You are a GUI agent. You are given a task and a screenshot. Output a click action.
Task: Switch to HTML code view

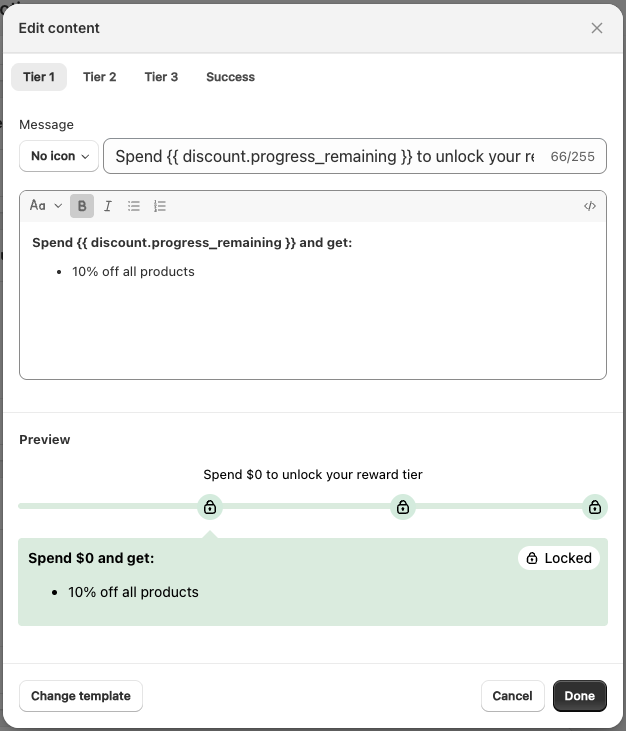[x=590, y=206]
